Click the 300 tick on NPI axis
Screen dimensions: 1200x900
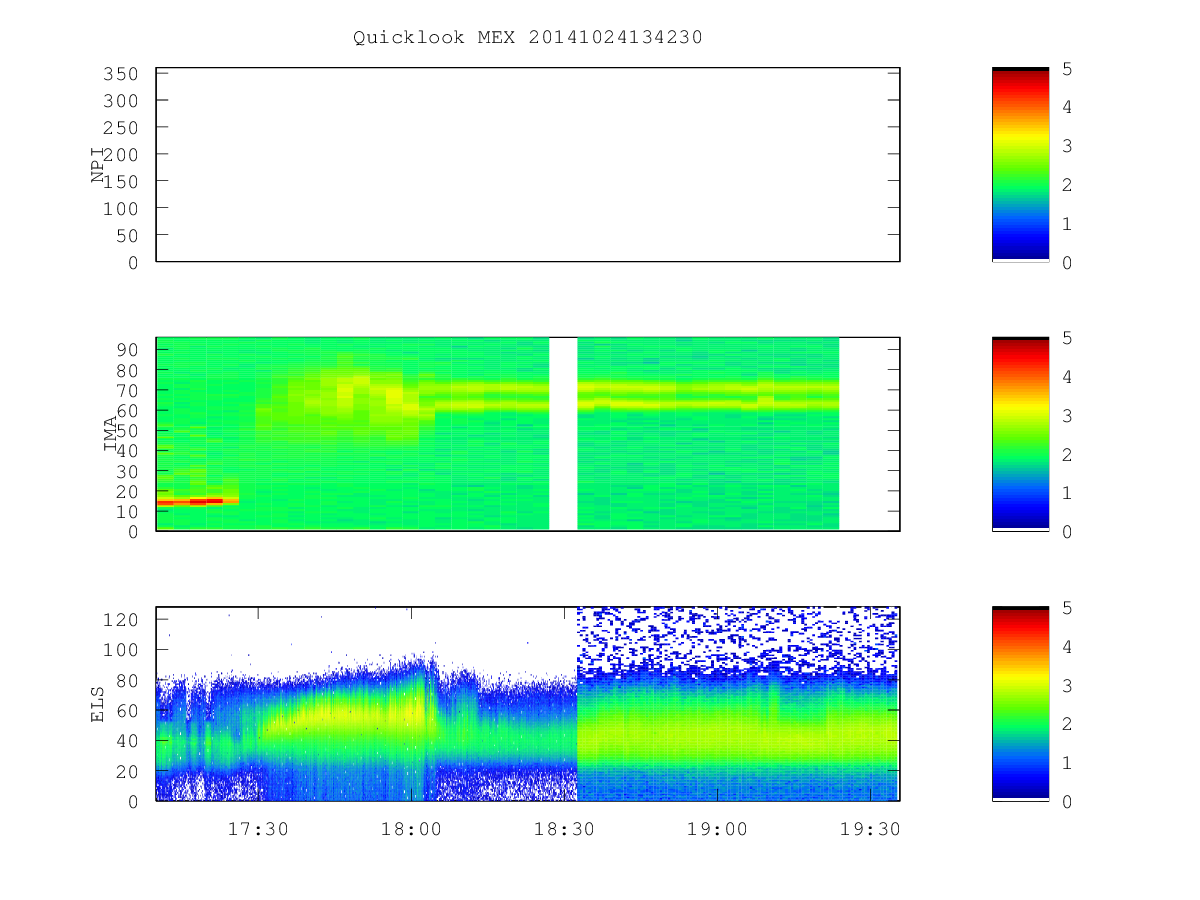pyautogui.click(x=121, y=101)
